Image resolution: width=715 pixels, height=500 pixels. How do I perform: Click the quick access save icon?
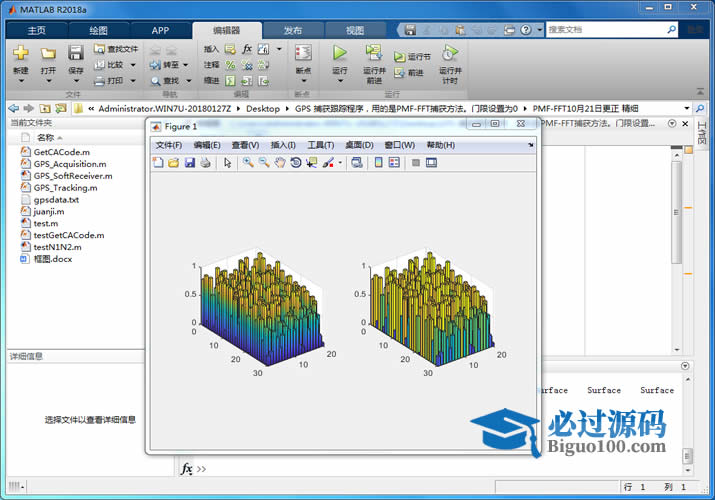point(410,30)
